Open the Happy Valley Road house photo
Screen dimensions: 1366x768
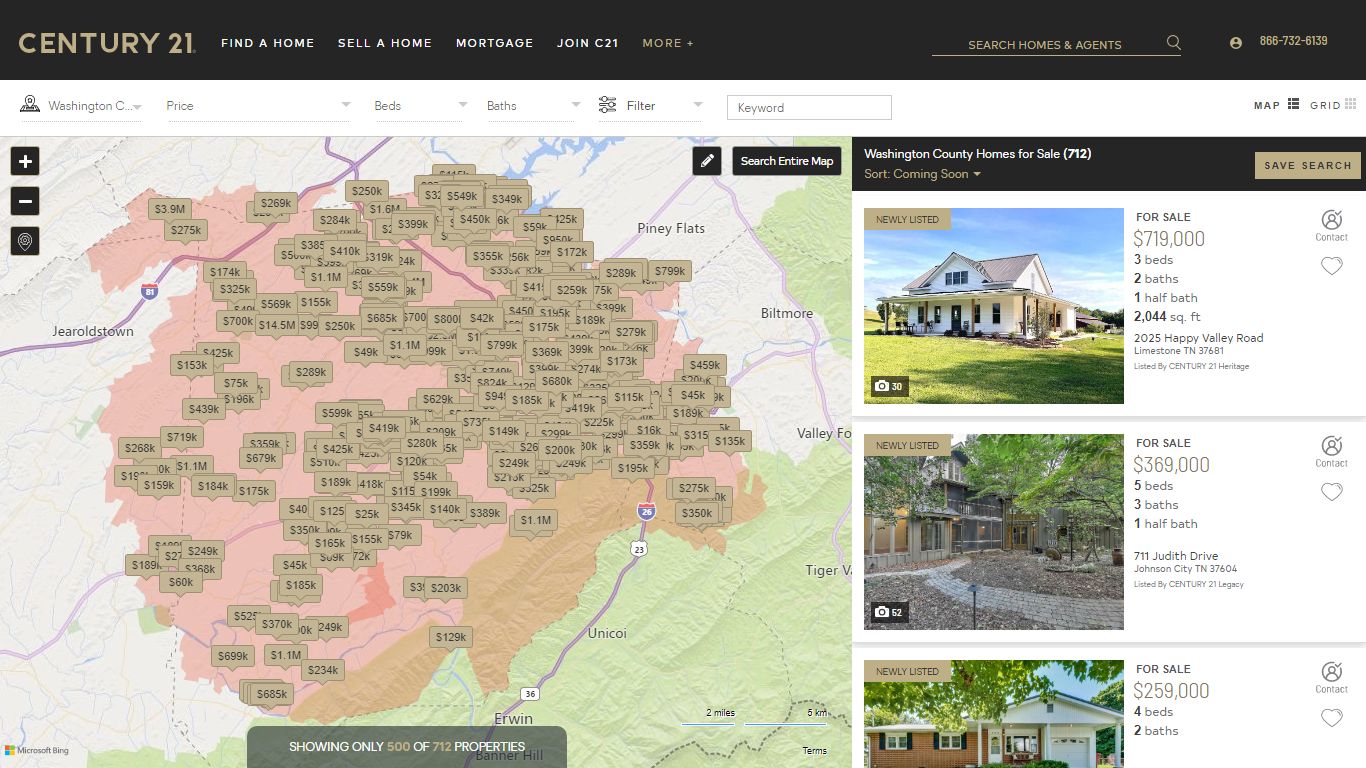[994, 306]
